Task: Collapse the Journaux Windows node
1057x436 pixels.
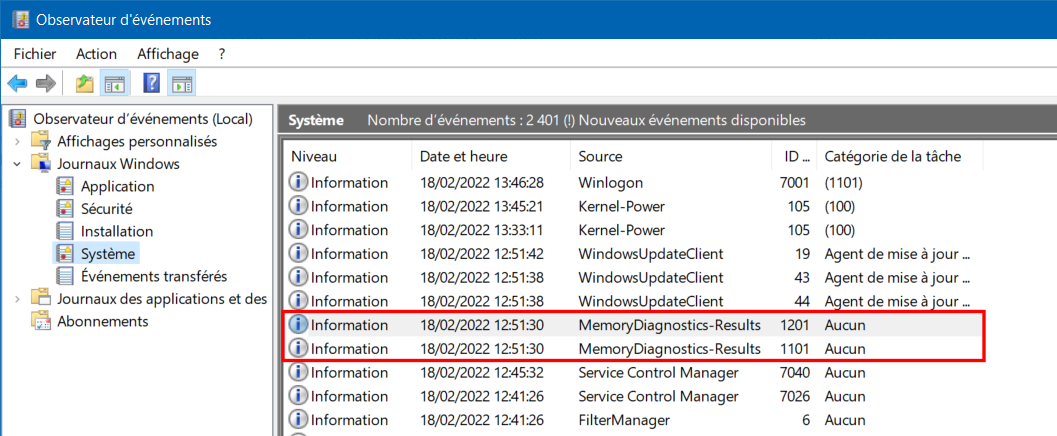Action: click(x=18, y=164)
